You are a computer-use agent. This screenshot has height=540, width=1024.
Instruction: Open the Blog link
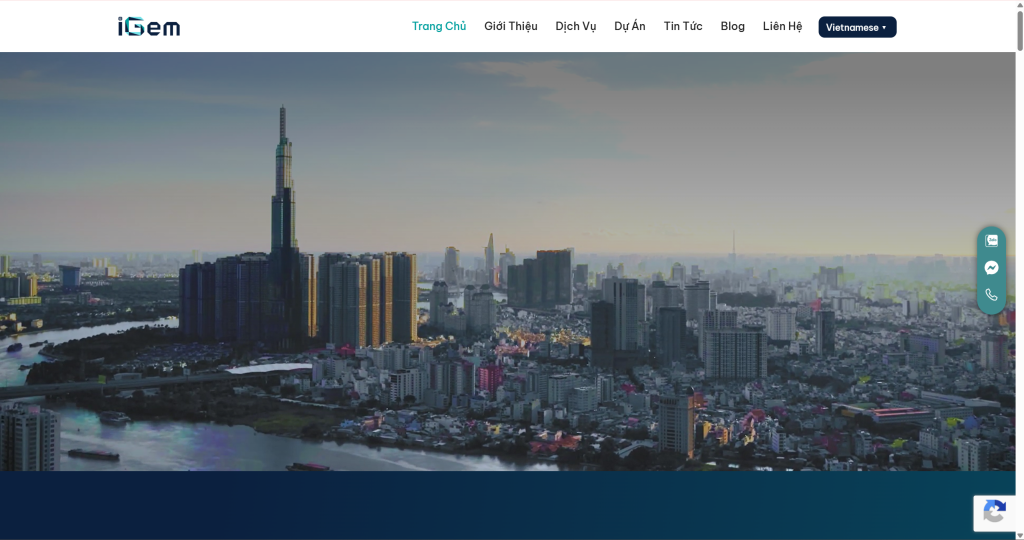coord(733,26)
